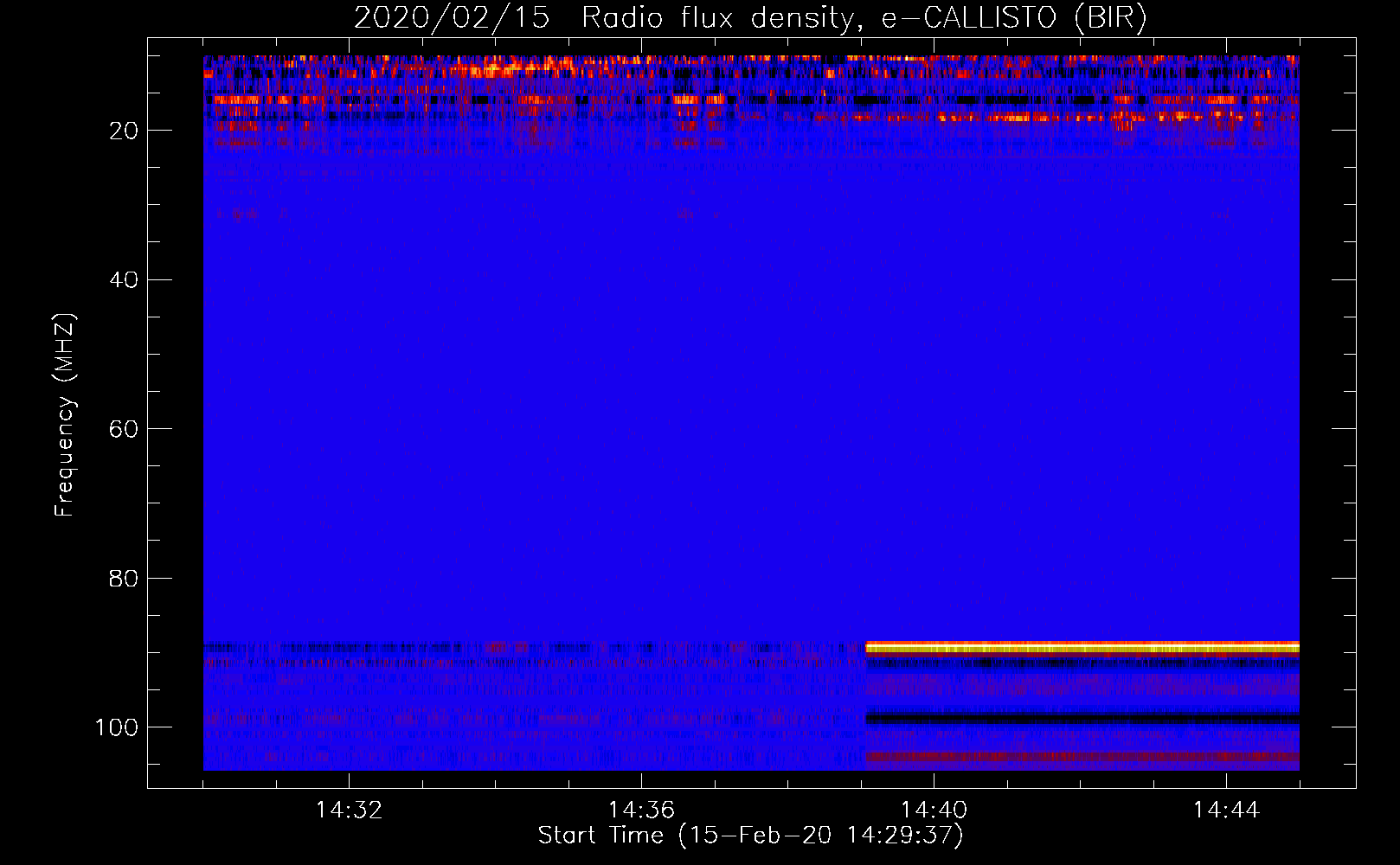Click the 60 frequency tick label

[x=124, y=429]
